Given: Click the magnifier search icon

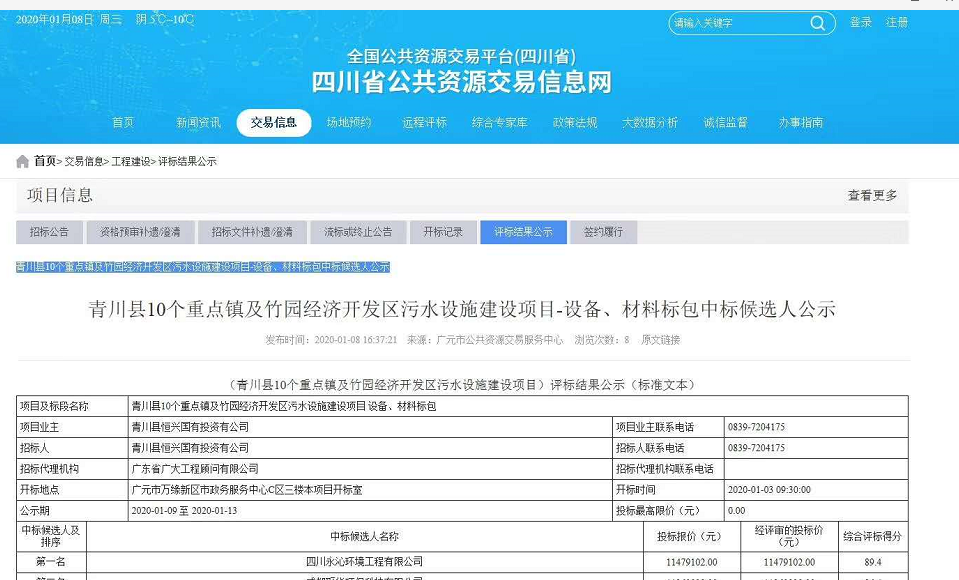Looking at the screenshot, I should (817, 23).
